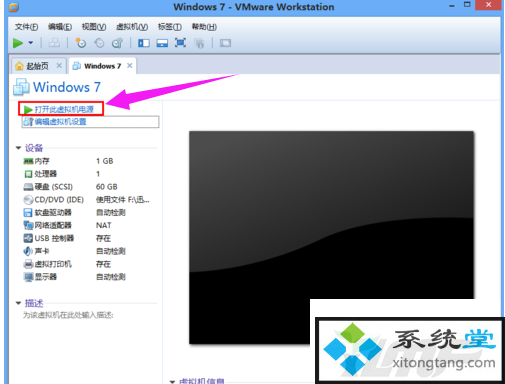
Task: Open the power options dropdown arrow
Action: click(31, 43)
